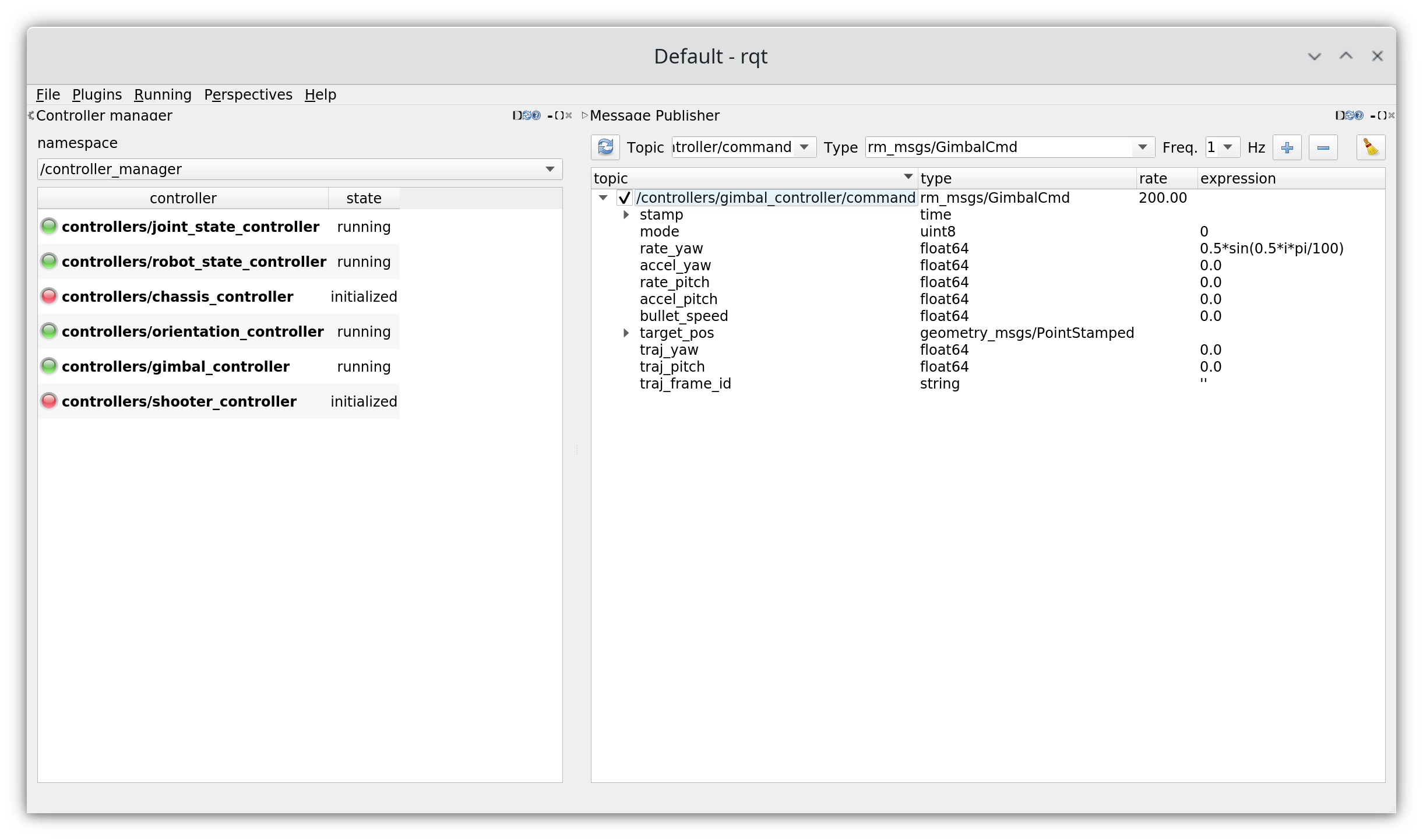The height and width of the screenshot is (840, 1423).
Task: Click green status of gimbal_controller
Action: [x=49, y=366]
